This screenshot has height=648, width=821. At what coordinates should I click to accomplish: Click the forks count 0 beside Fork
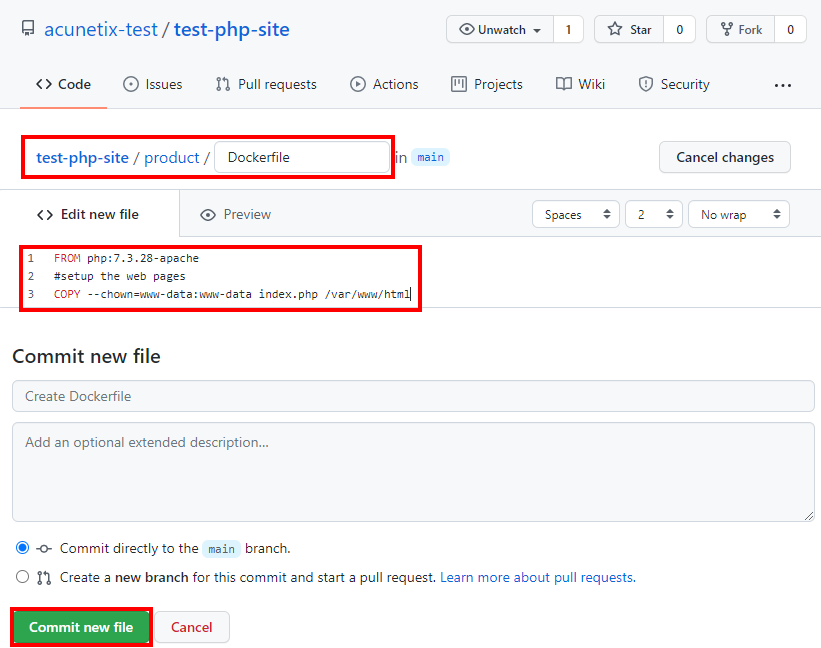pyautogui.click(x=790, y=29)
